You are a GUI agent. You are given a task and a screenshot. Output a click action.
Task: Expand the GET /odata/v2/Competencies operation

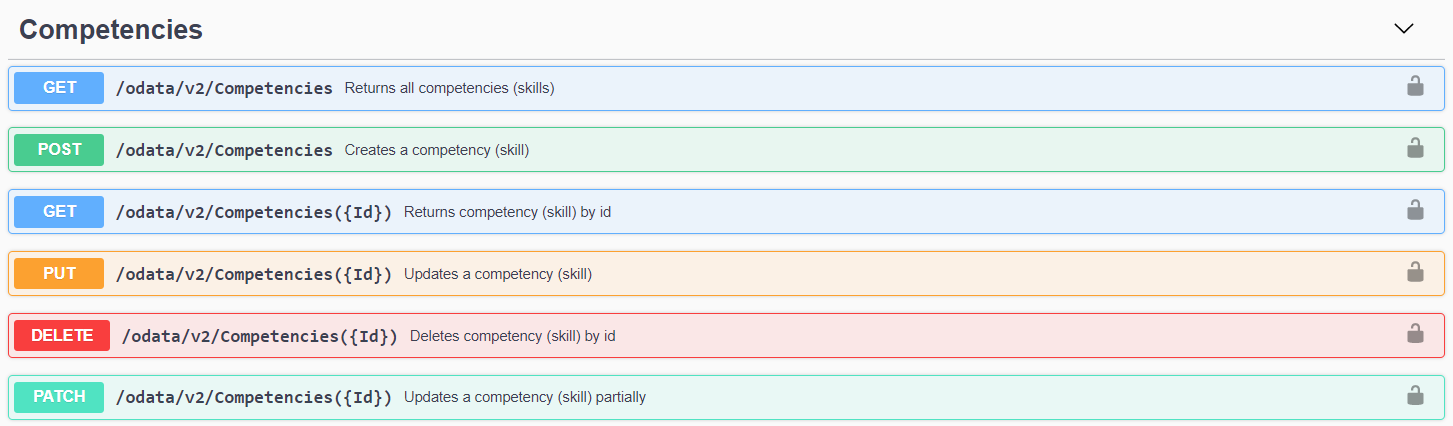(224, 88)
